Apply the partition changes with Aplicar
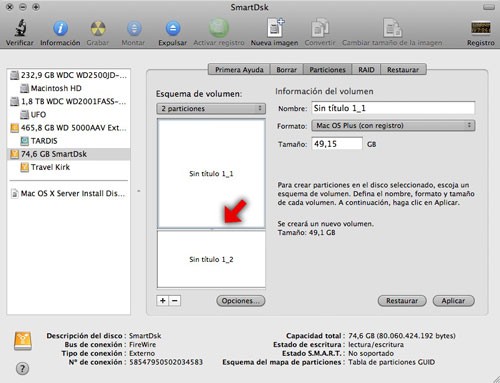500x383 pixels. click(453, 301)
